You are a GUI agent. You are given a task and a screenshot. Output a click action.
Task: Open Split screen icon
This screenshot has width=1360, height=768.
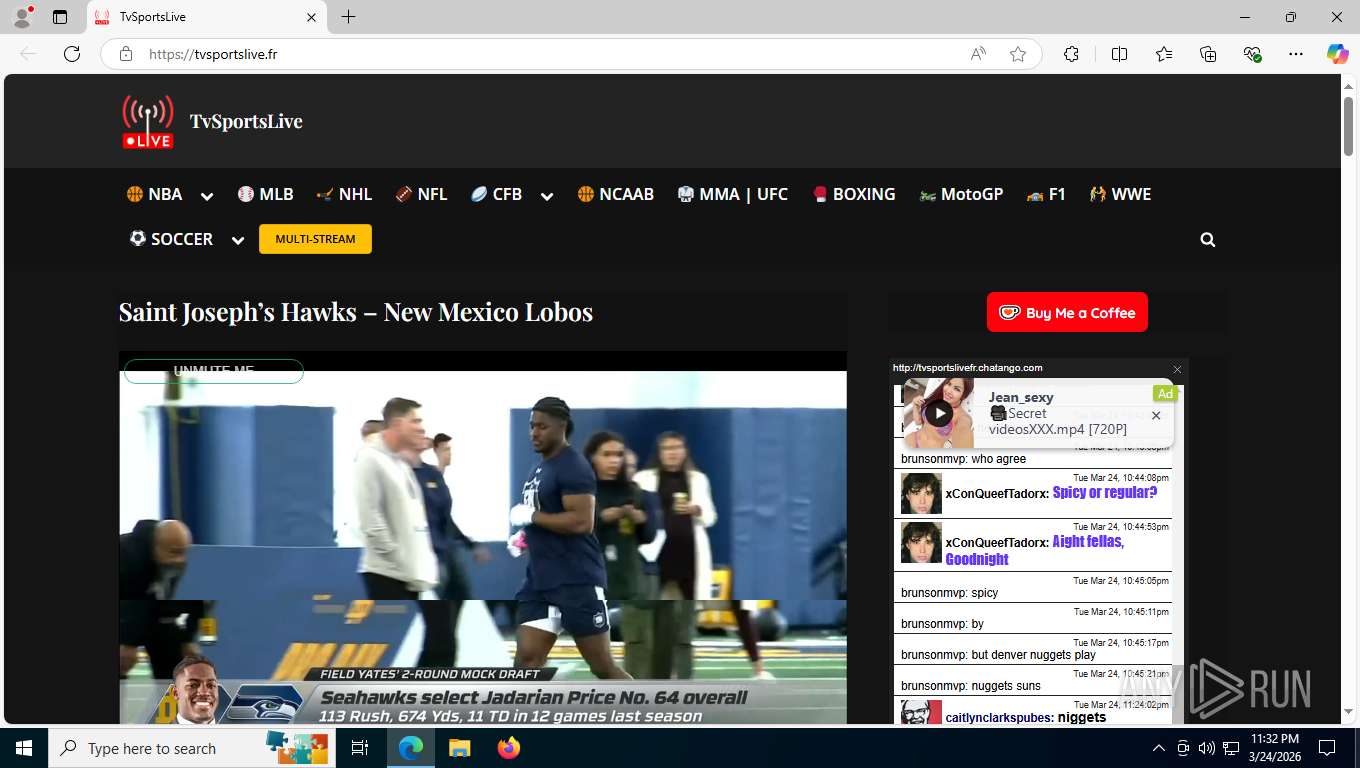point(1119,54)
